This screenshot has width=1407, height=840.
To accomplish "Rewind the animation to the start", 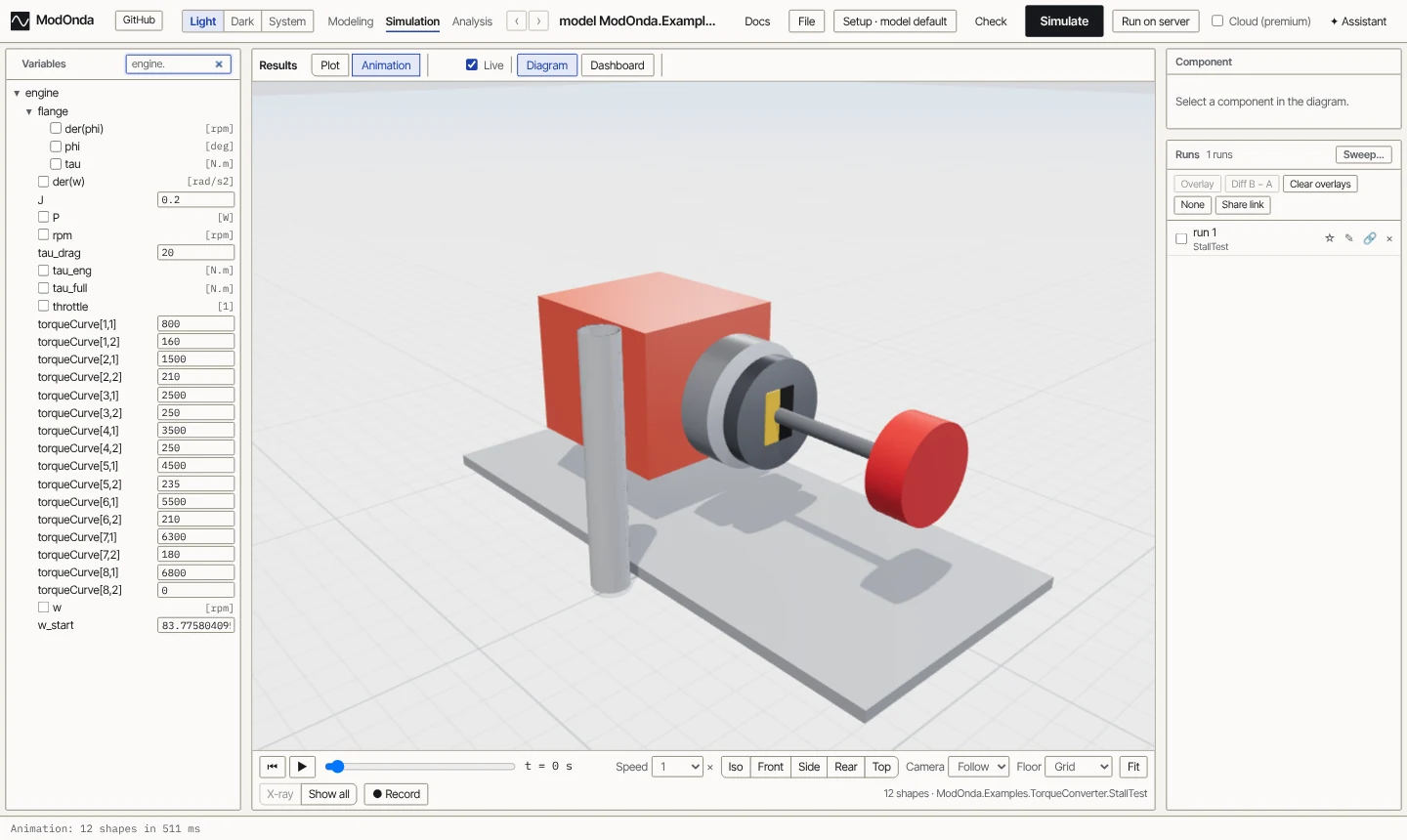I will click(x=273, y=767).
